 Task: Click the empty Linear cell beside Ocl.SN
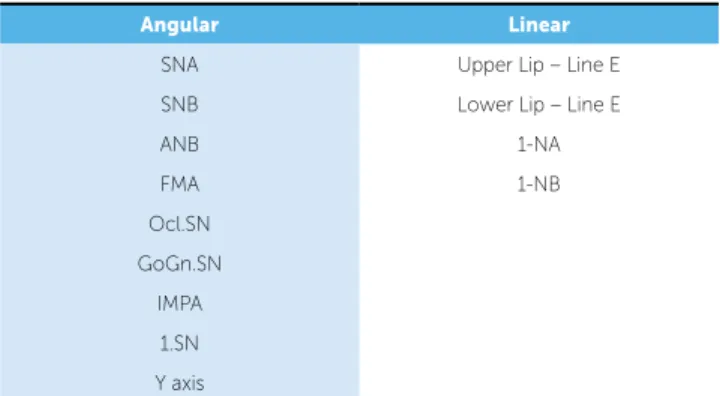[x=539, y=224]
